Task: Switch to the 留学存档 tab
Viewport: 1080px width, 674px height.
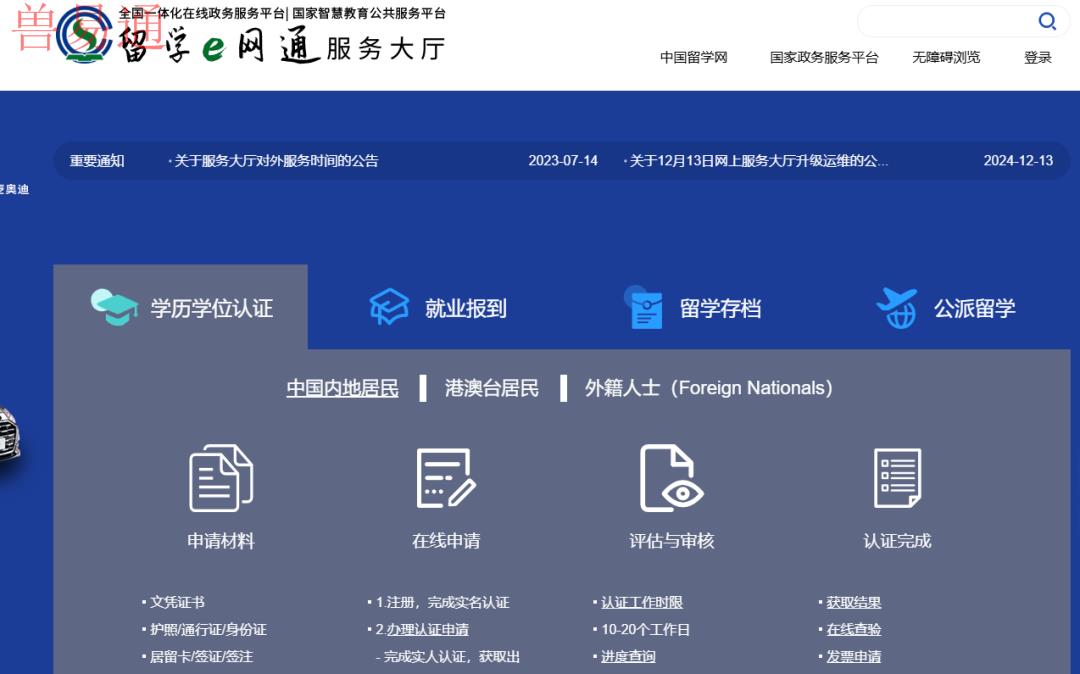Action: coord(720,309)
